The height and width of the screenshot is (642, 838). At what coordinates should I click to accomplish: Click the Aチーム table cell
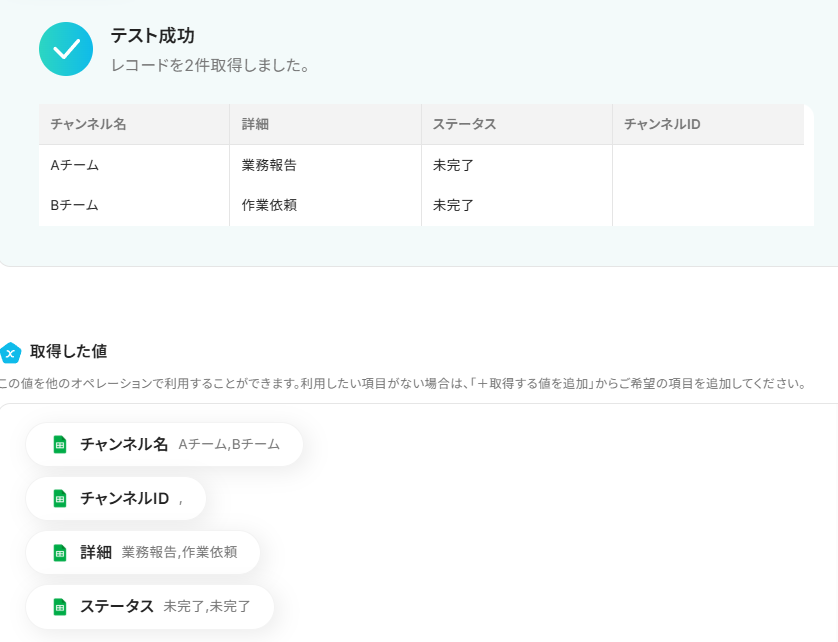pos(75,165)
